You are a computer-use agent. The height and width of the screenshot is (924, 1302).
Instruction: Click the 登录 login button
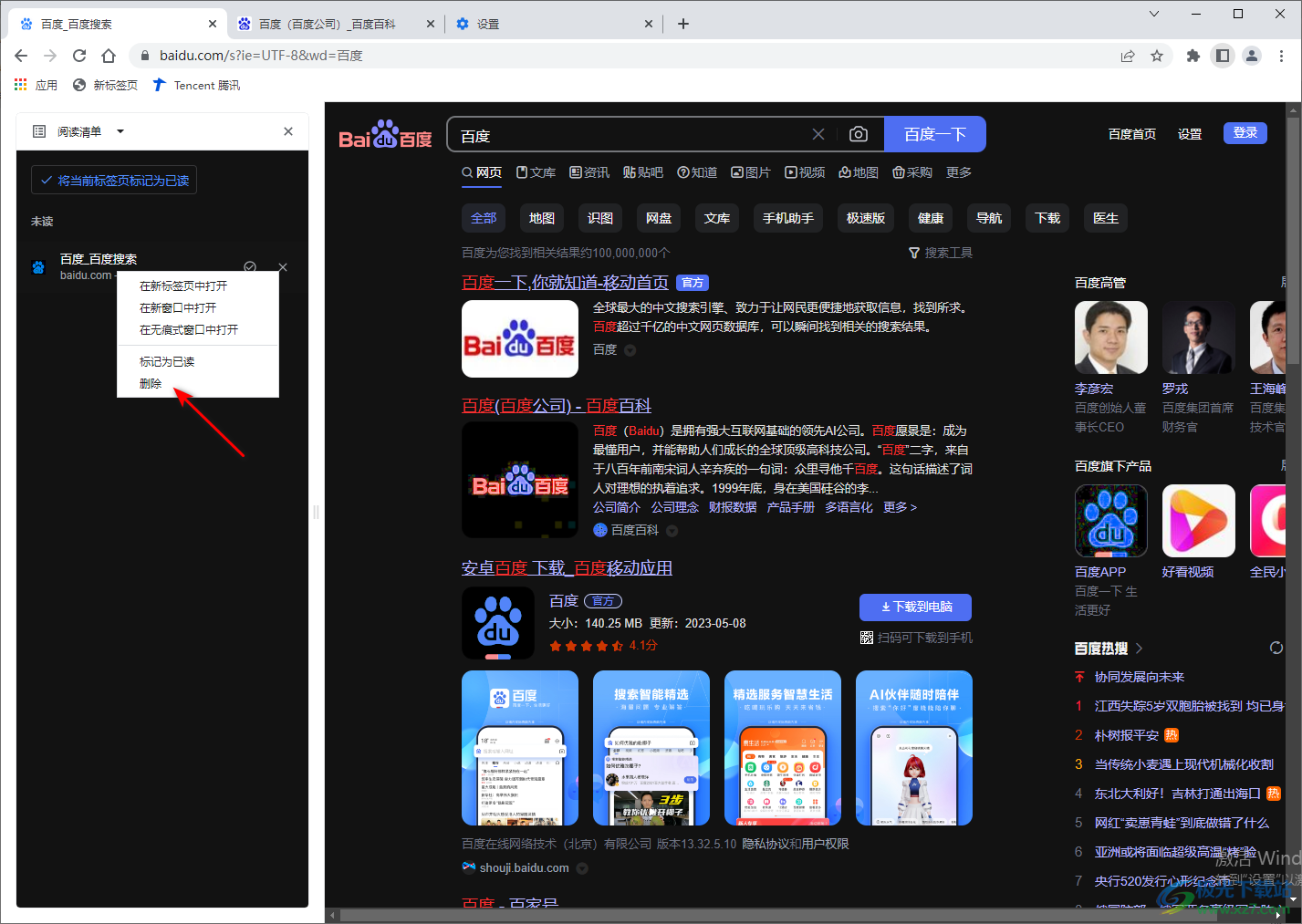(x=1245, y=133)
